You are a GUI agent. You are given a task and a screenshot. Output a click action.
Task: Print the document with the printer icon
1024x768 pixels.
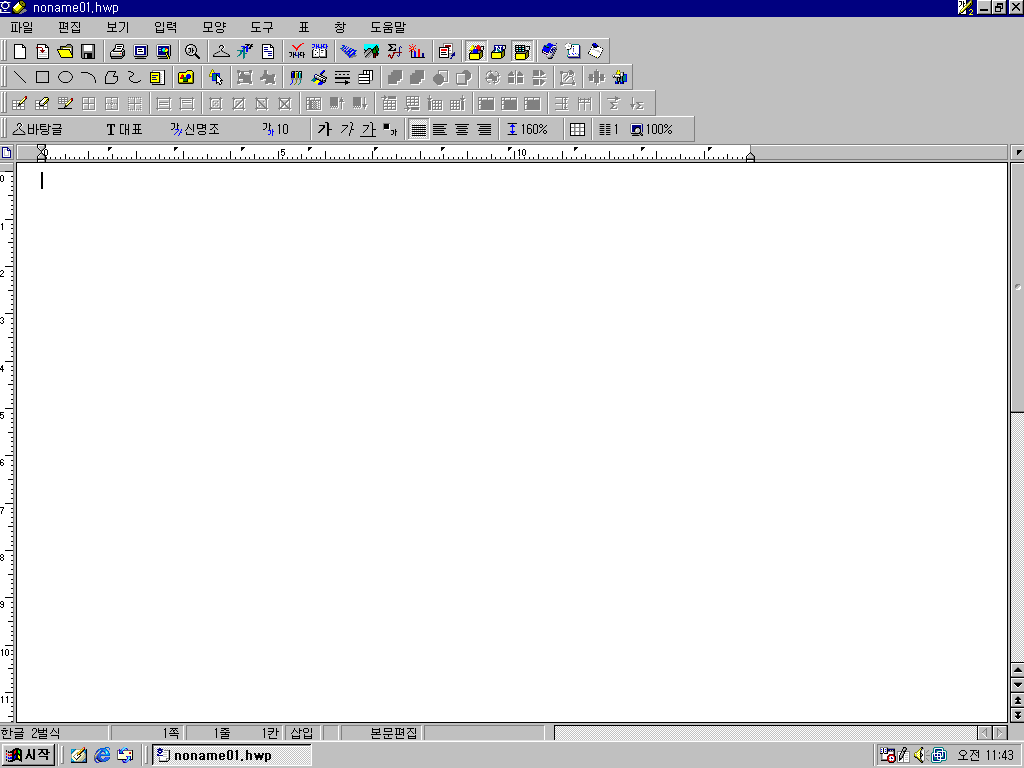coord(118,52)
